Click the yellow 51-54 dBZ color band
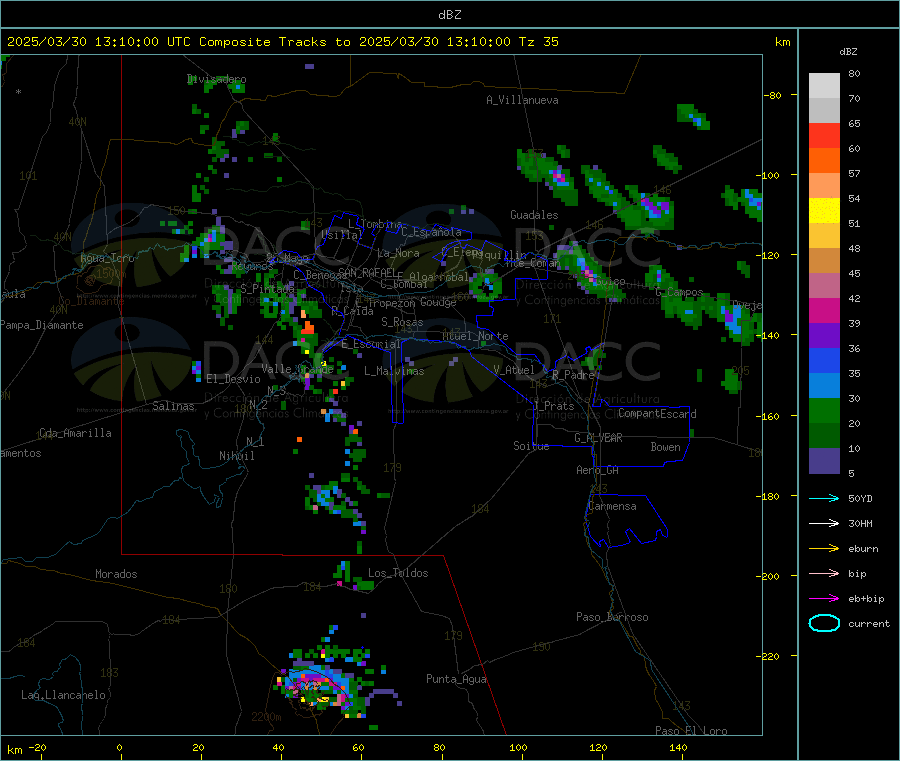Image resolution: width=900 pixels, height=761 pixels. 824,211
